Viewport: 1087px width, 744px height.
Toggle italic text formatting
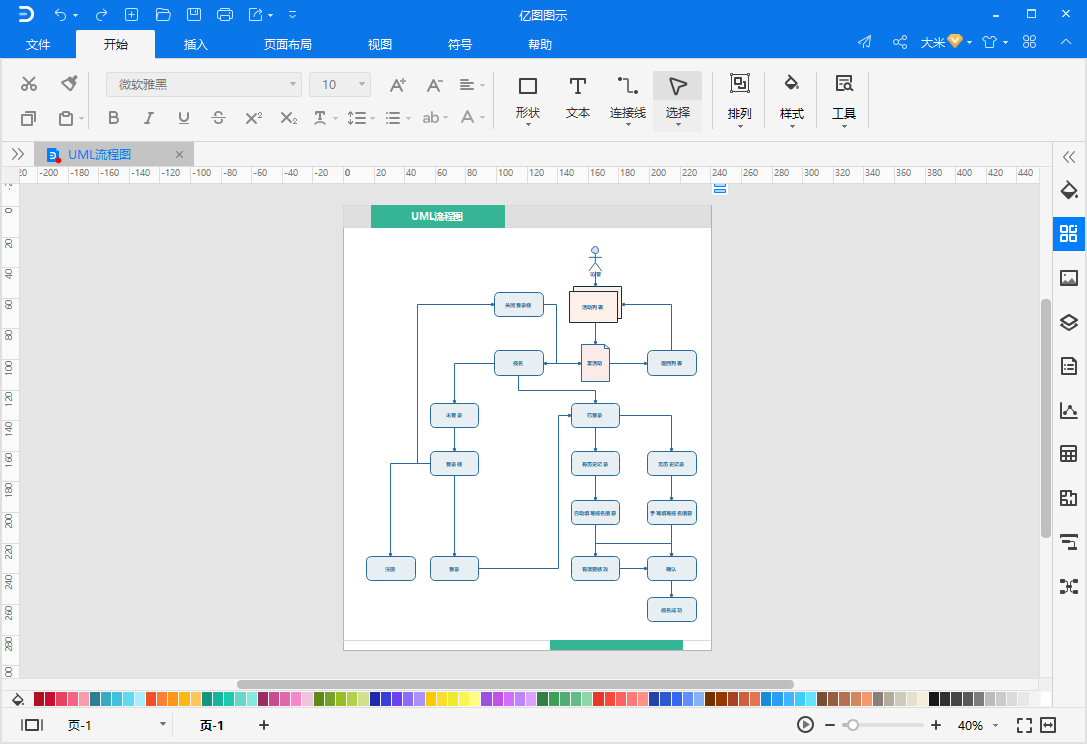click(149, 118)
